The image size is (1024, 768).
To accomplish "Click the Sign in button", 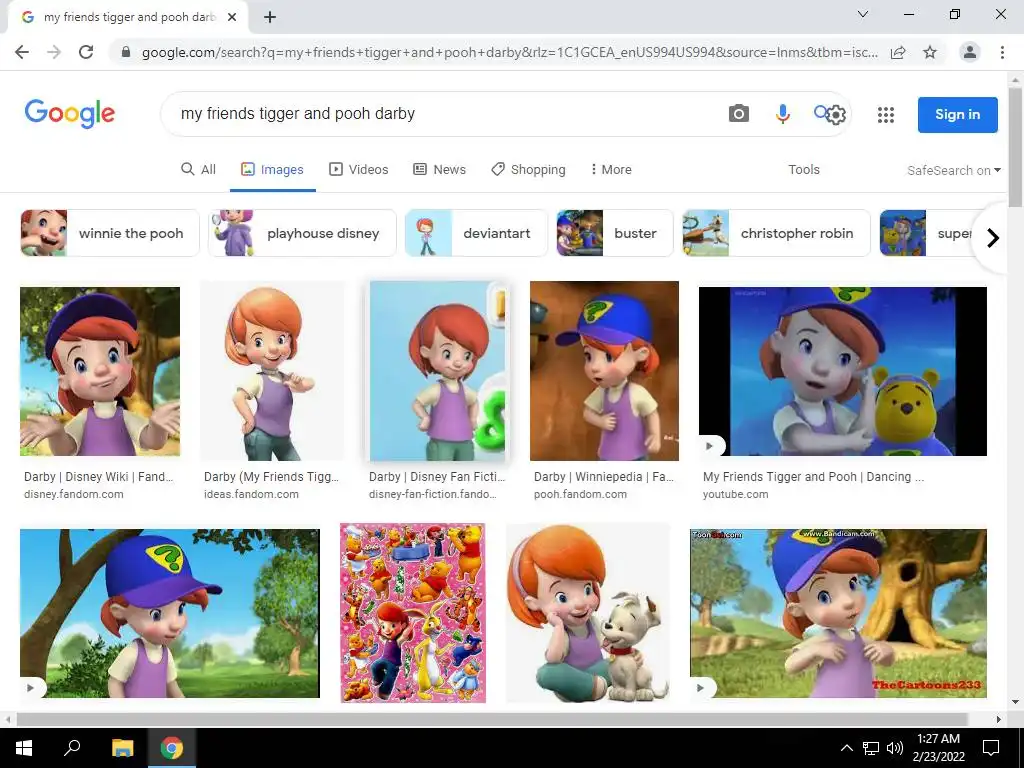I will (957, 114).
